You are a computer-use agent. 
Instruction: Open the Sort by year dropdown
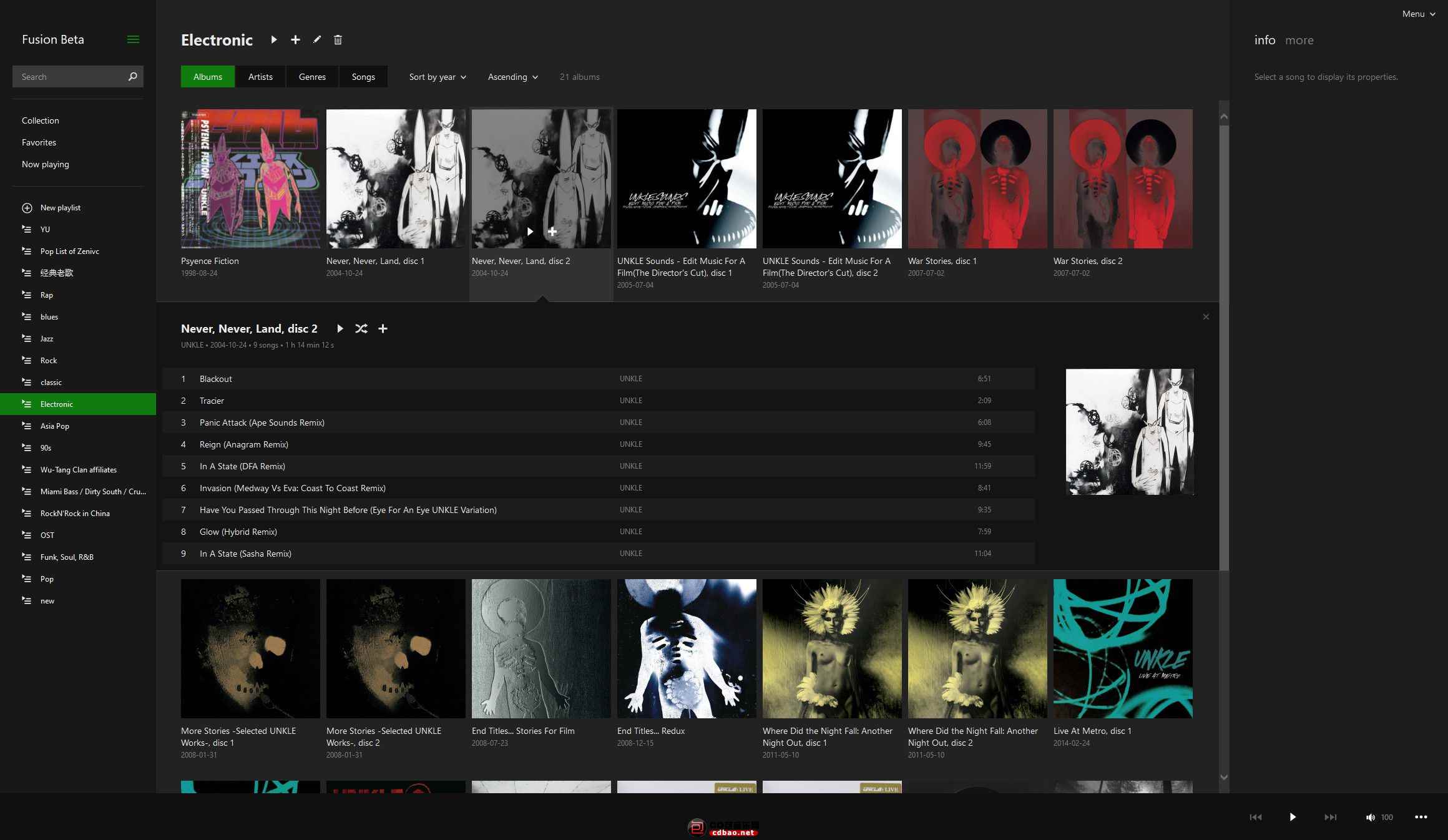click(x=438, y=77)
